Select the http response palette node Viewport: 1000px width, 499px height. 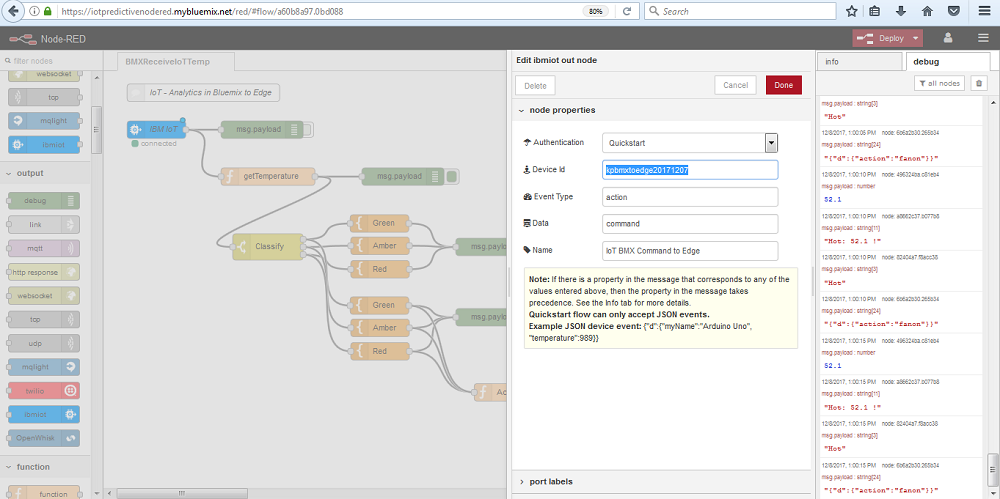[x=44, y=272]
